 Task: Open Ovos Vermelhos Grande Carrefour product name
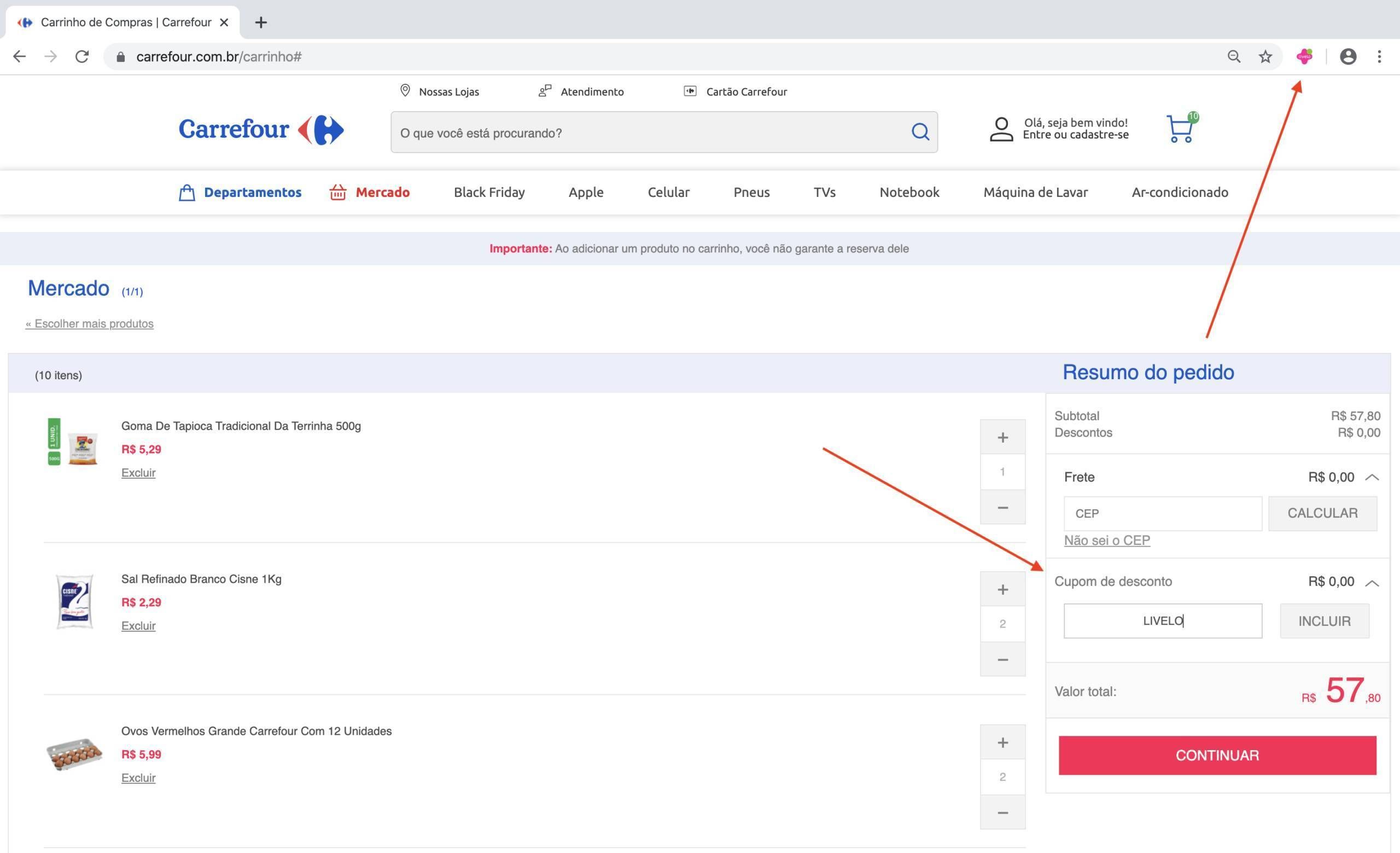(x=256, y=731)
